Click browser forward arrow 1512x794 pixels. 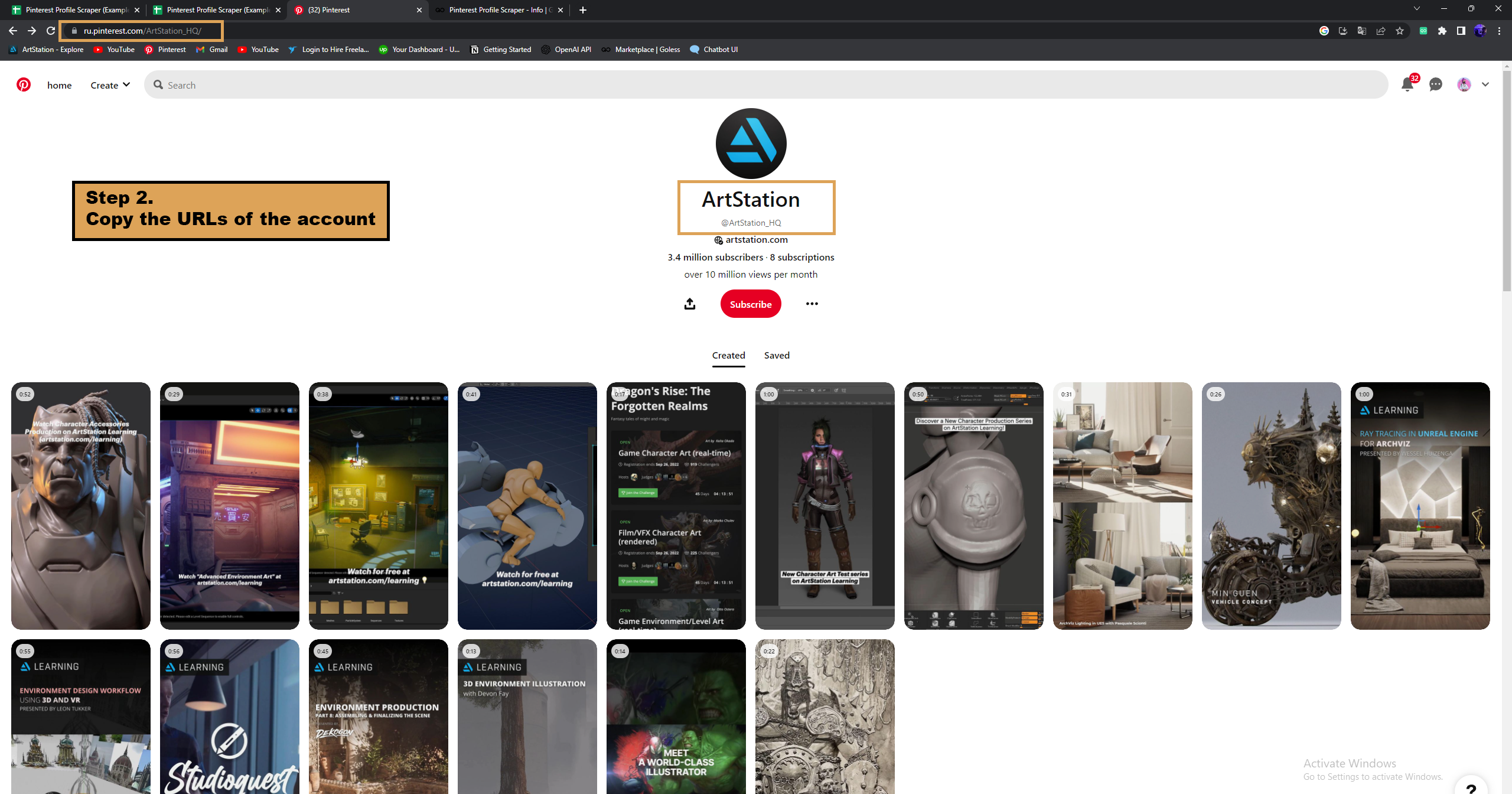tap(32, 31)
